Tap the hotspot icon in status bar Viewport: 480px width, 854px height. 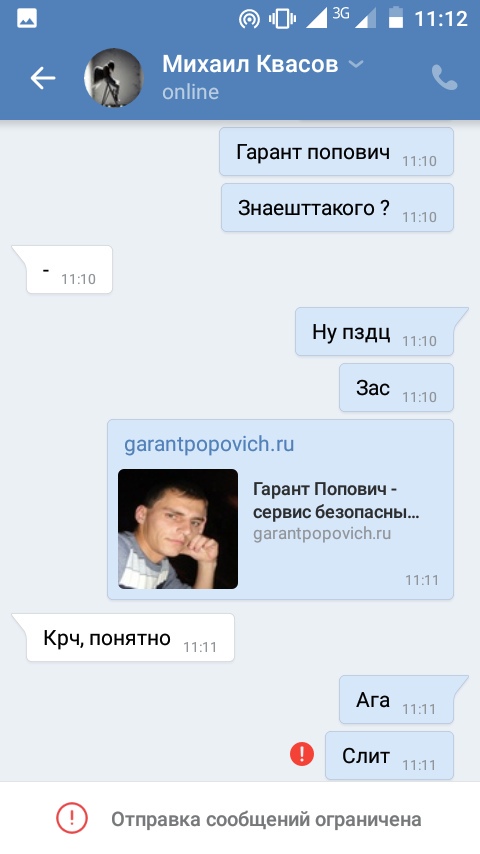tap(250, 19)
